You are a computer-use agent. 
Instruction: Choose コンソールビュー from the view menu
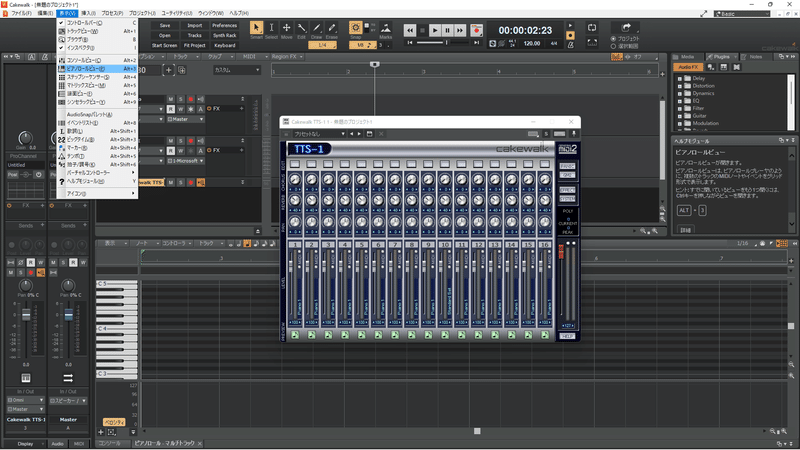tap(97, 60)
